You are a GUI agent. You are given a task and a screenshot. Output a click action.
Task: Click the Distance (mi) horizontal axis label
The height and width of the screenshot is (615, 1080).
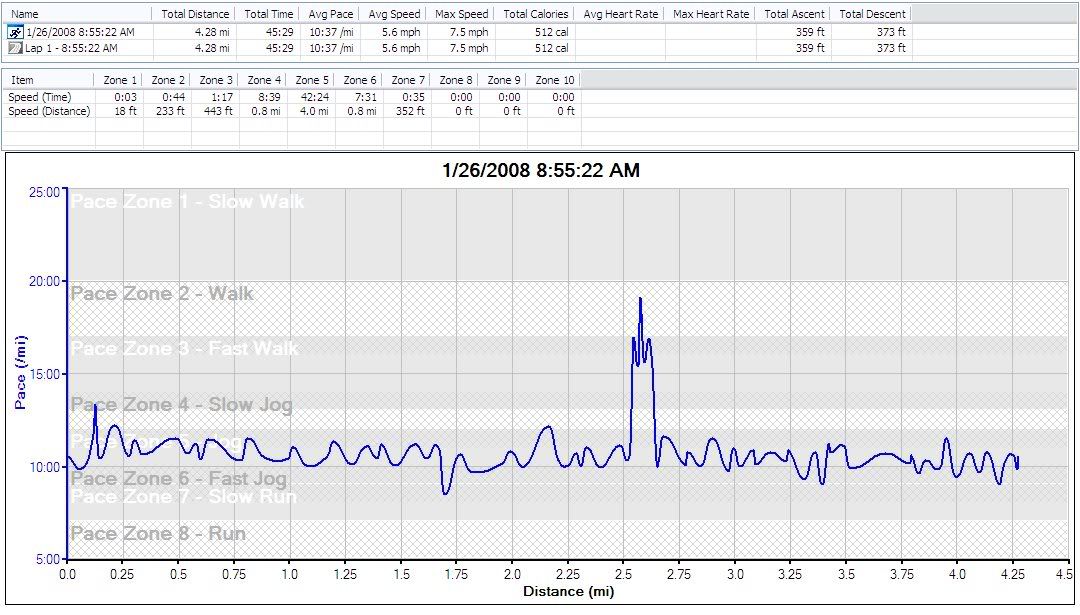(x=568, y=591)
